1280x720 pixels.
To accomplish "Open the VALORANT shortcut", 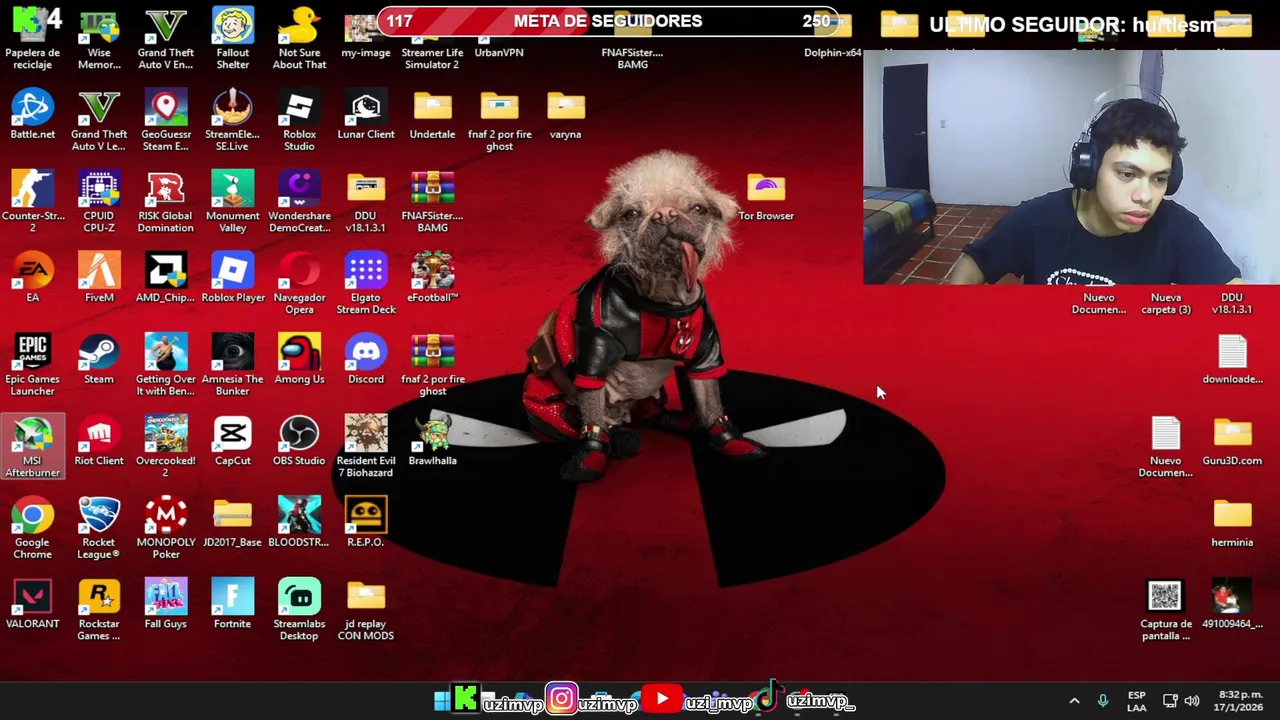I will coord(32,604).
